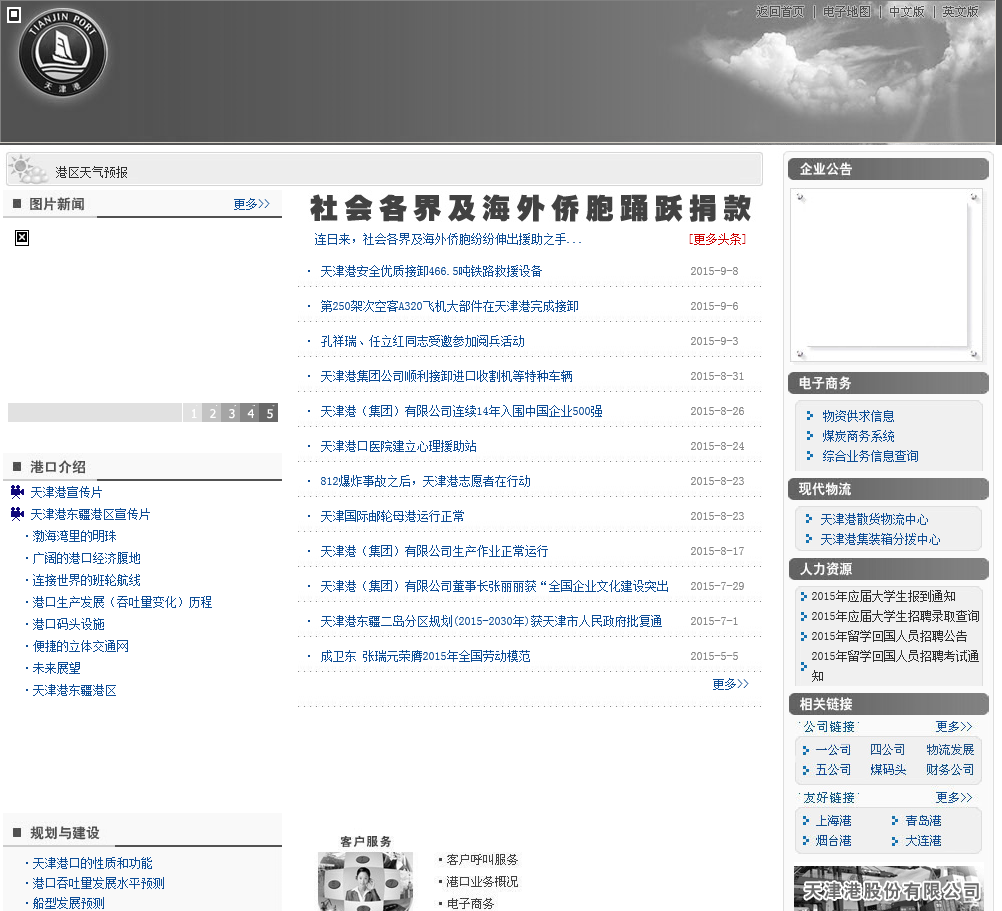Image resolution: width=1002 pixels, height=911 pixels.
Task: Open 更多>> below the news list
Action: tap(730, 684)
